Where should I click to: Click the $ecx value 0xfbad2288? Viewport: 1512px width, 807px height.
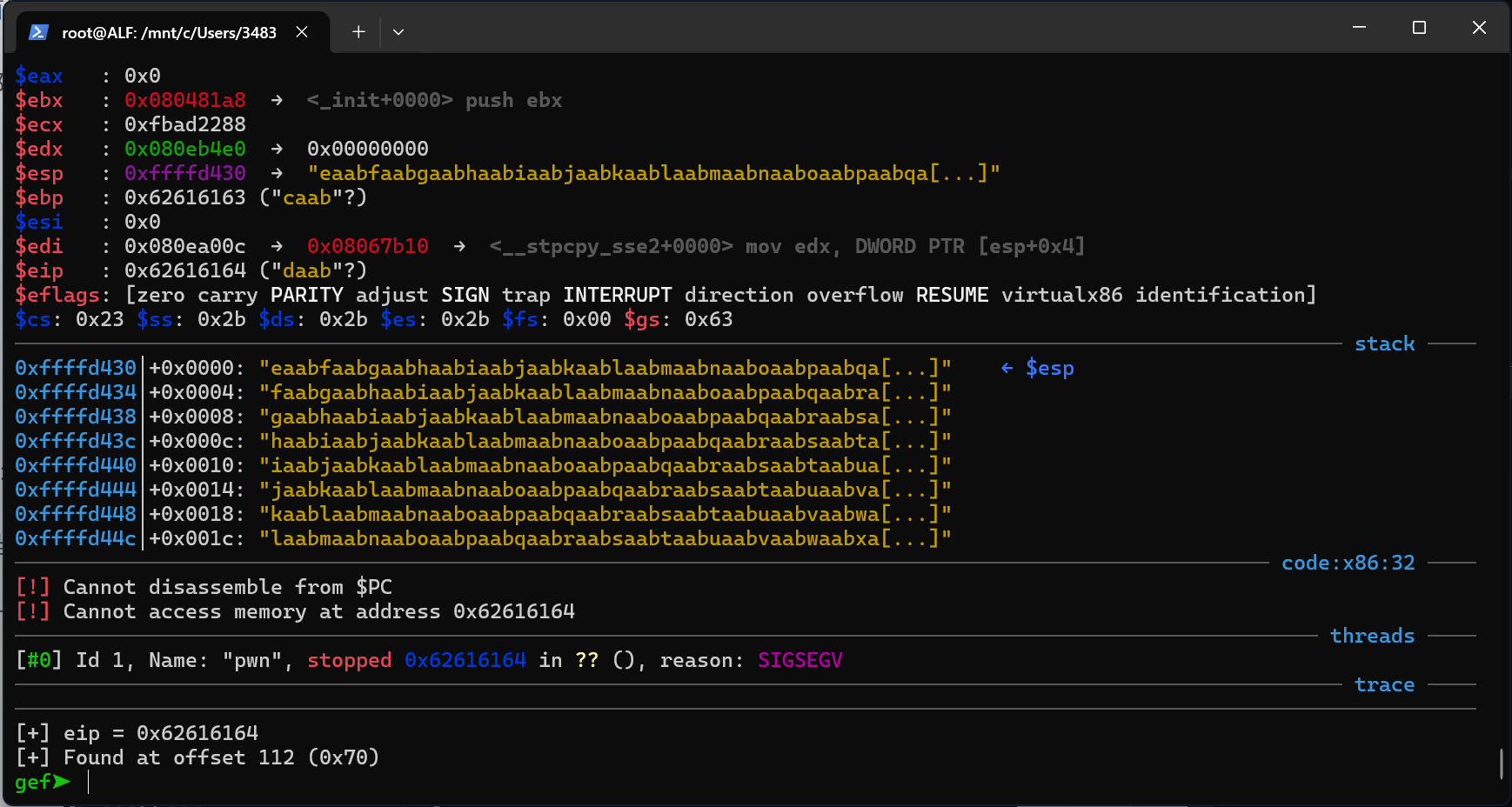[185, 124]
